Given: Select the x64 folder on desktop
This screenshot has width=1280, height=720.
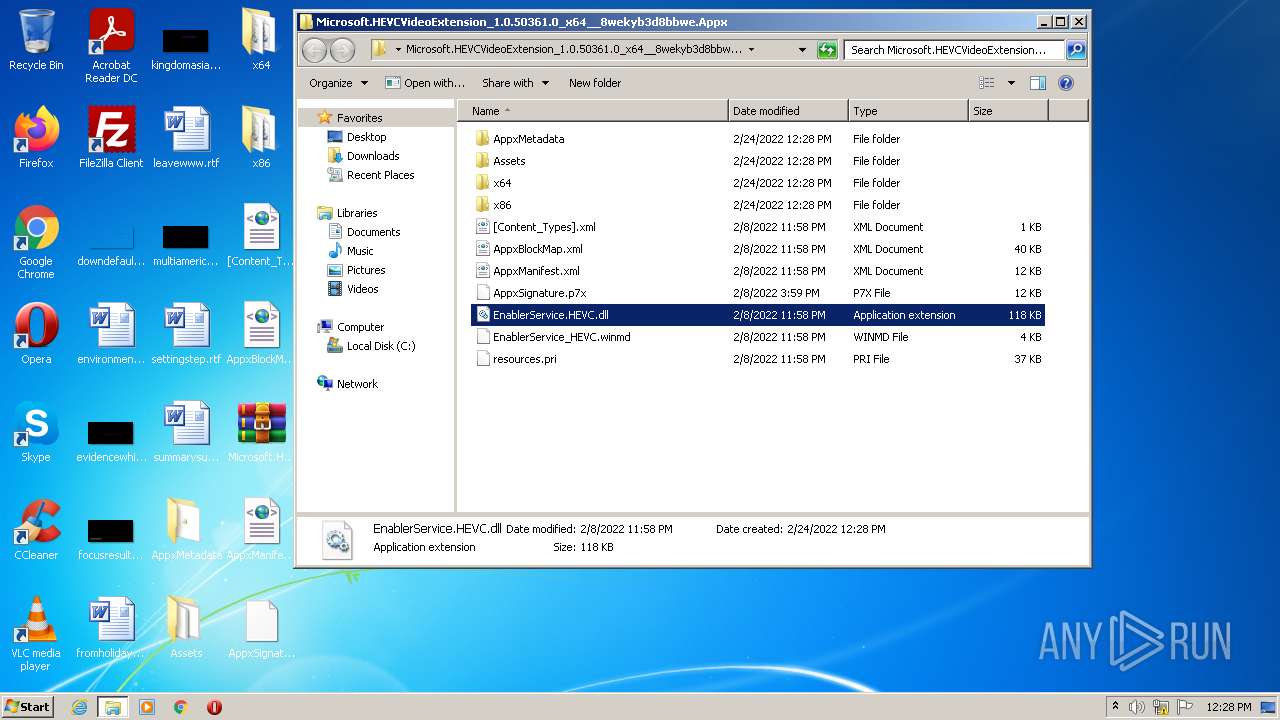Looking at the screenshot, I should point(261,40).
